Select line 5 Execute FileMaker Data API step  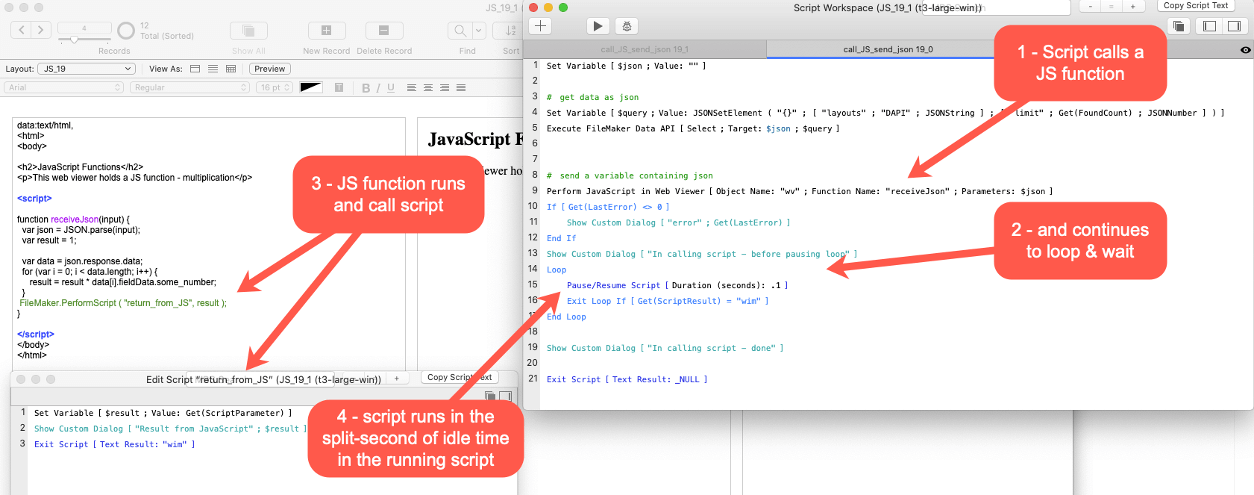pos(692,128)
